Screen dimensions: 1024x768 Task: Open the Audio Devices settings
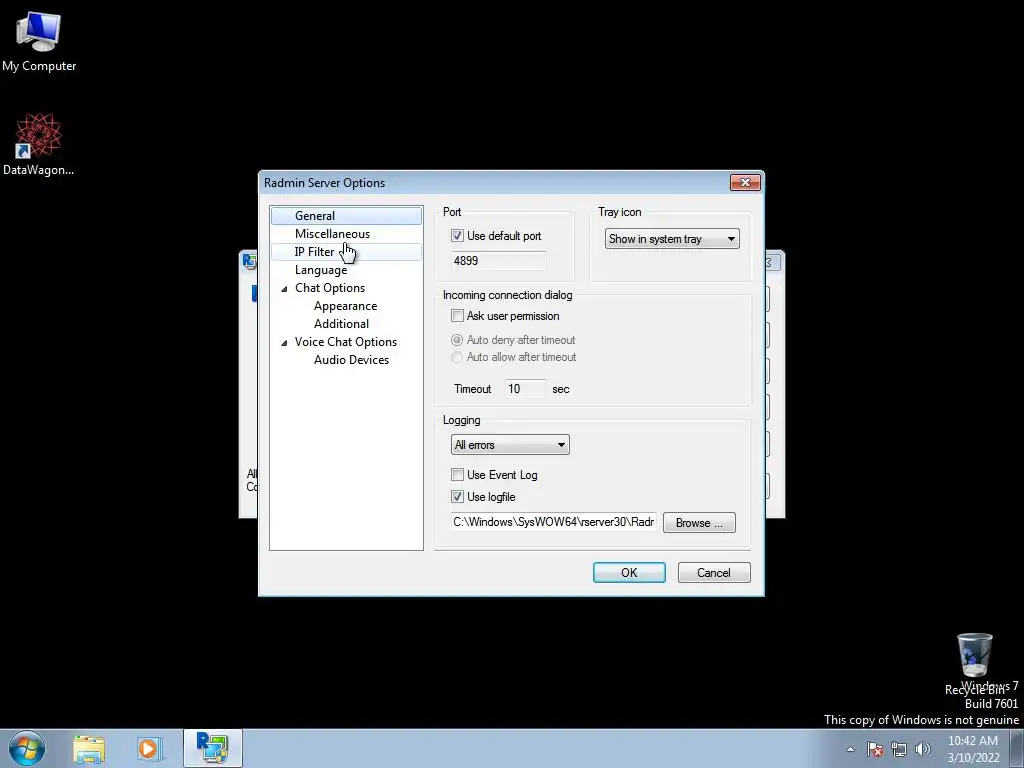[x=351, y=360]
